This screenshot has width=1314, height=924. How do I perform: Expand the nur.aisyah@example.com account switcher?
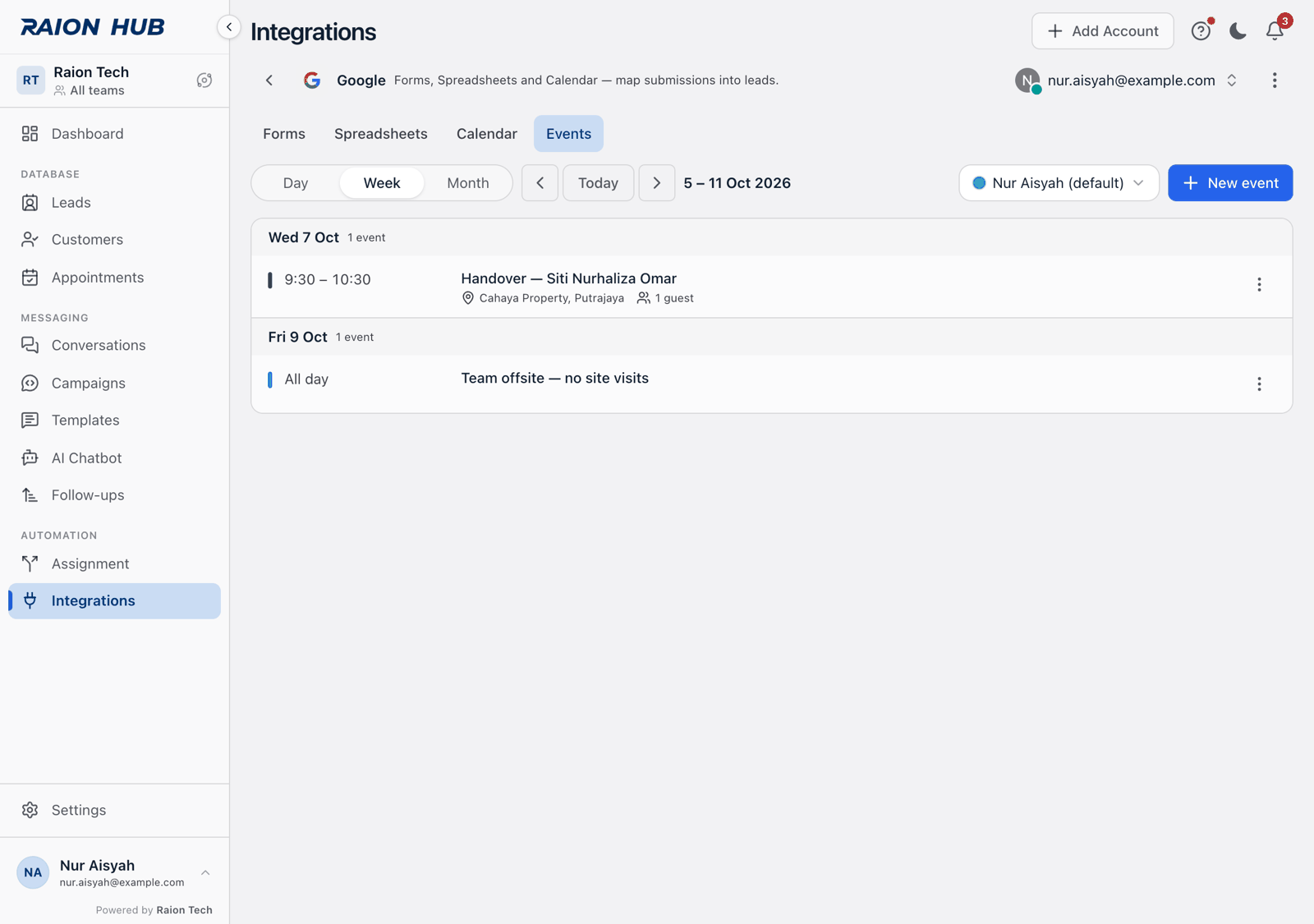1126,80
